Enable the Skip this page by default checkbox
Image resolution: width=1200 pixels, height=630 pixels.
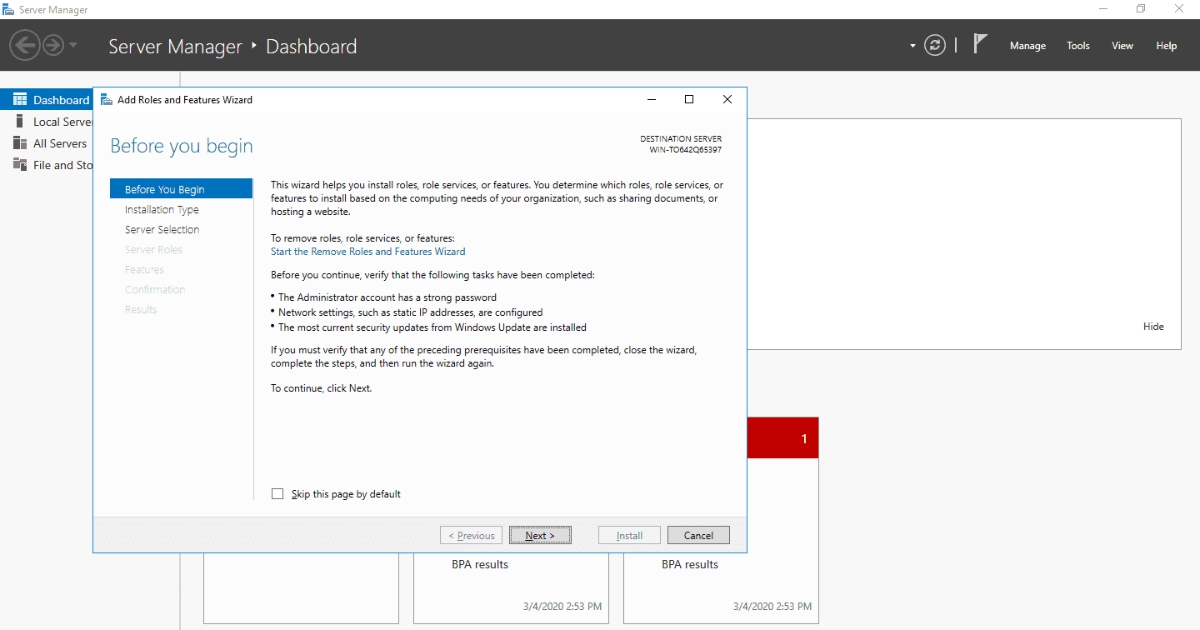[x=277, y=493]
